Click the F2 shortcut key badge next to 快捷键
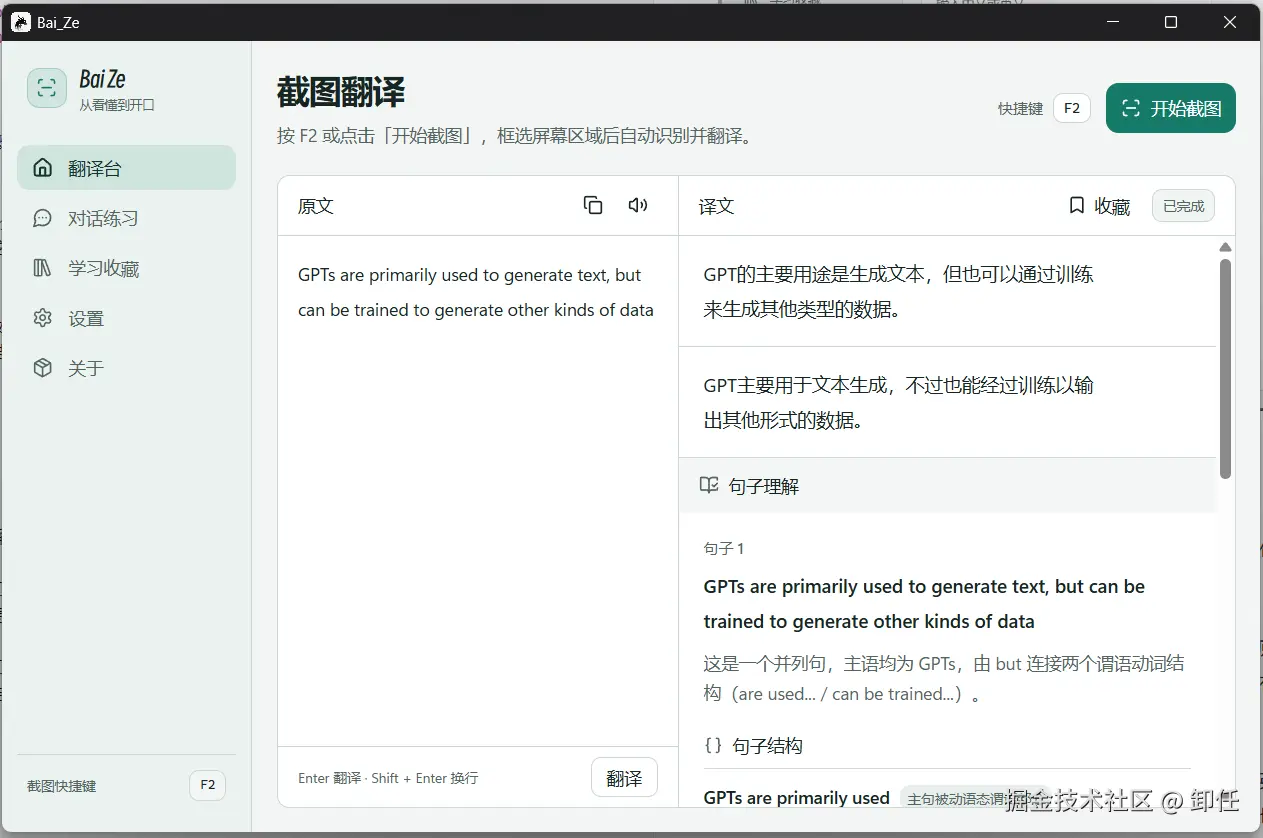This screenshot has width=1263, height=838. (x=1072, y=108)
